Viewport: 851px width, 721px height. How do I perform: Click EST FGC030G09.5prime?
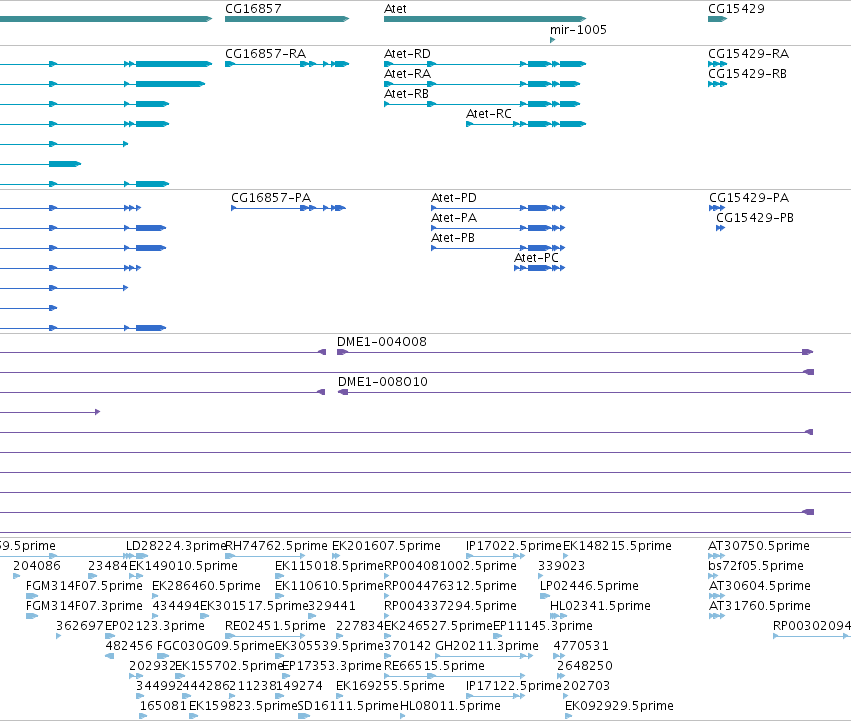click(x=216, y=646)
